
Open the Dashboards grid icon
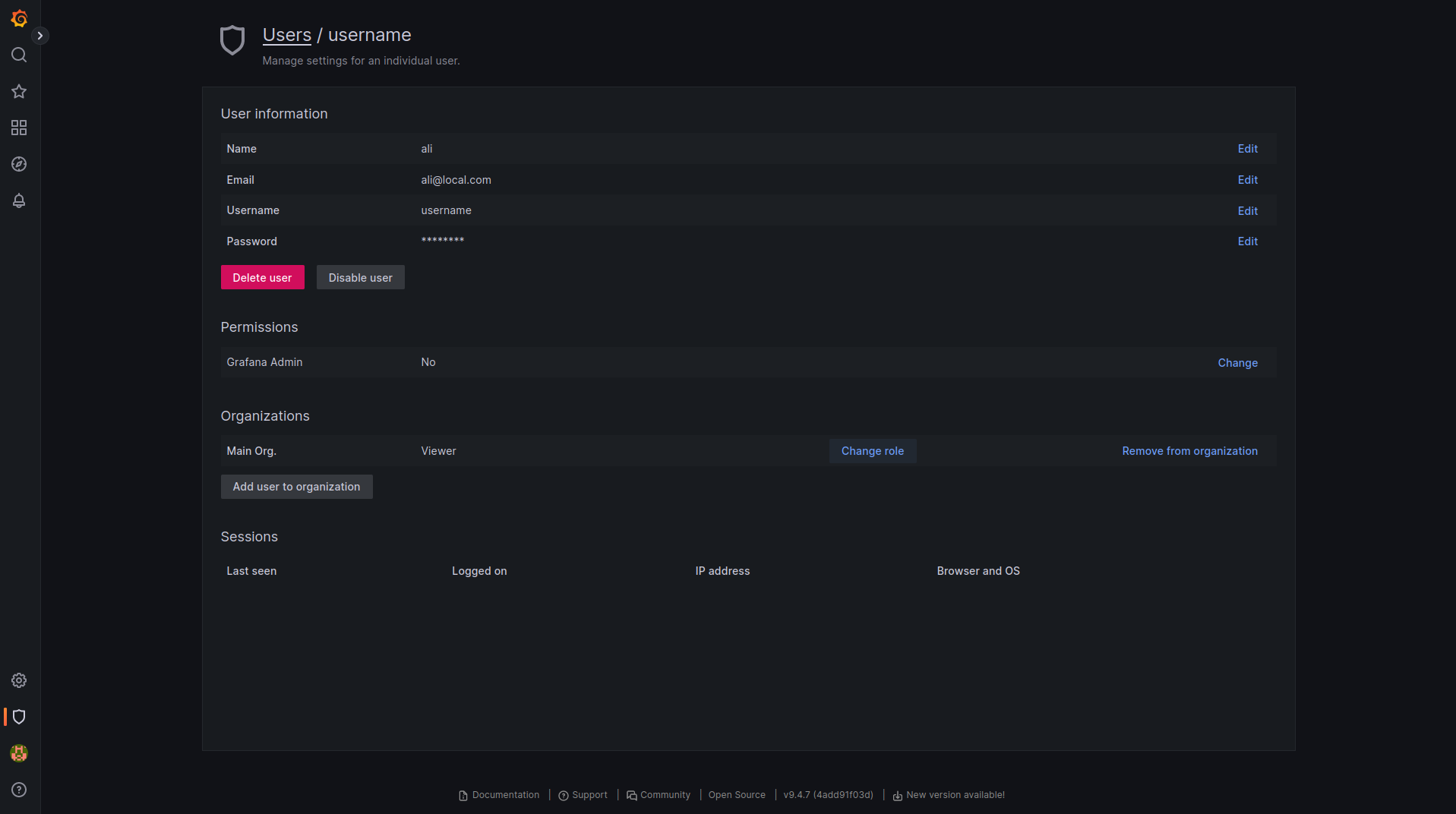coord(19,128)
